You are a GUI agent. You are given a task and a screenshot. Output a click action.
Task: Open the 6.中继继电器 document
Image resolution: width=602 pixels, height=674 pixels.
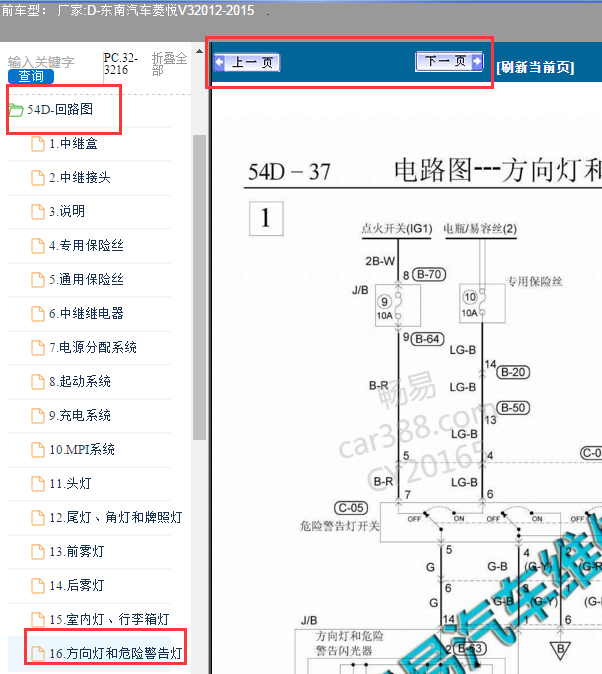[86, 313]
